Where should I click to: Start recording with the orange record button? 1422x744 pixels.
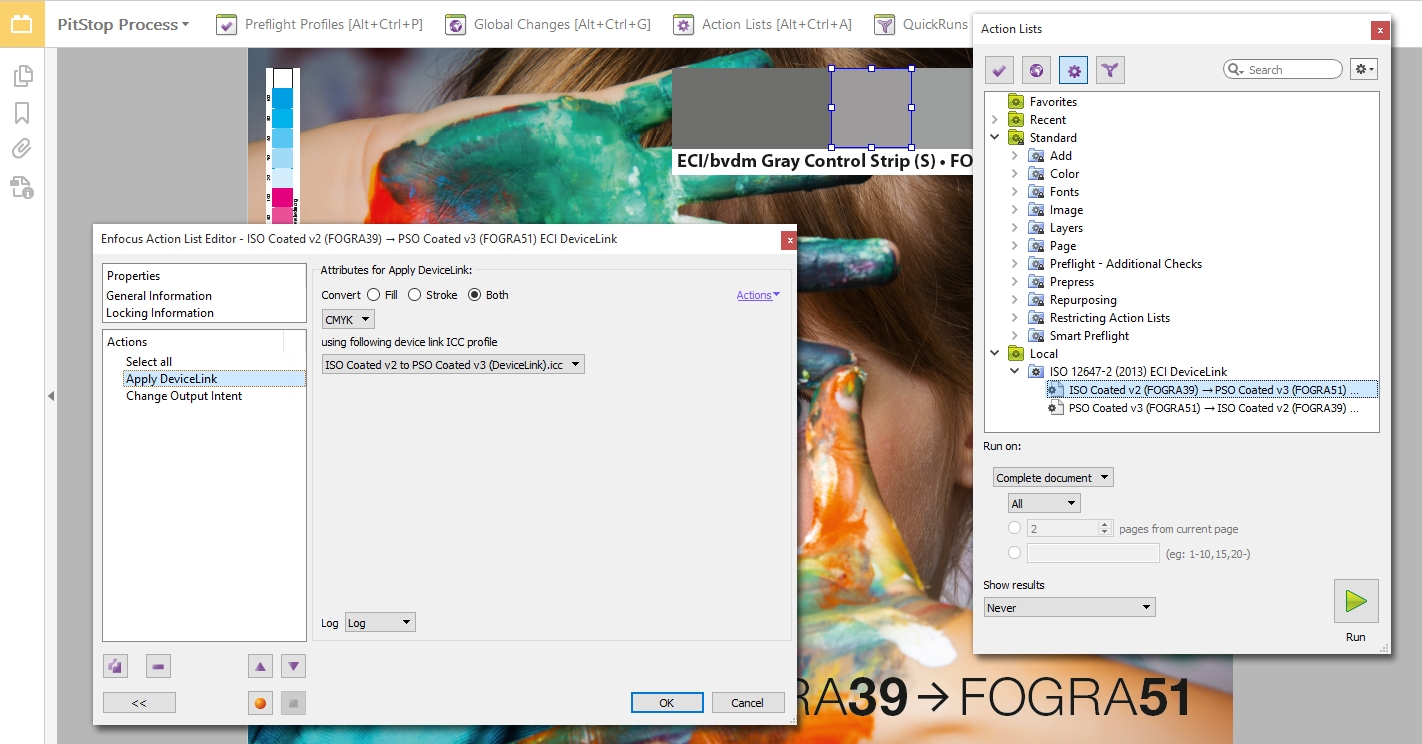pos(261,703)
